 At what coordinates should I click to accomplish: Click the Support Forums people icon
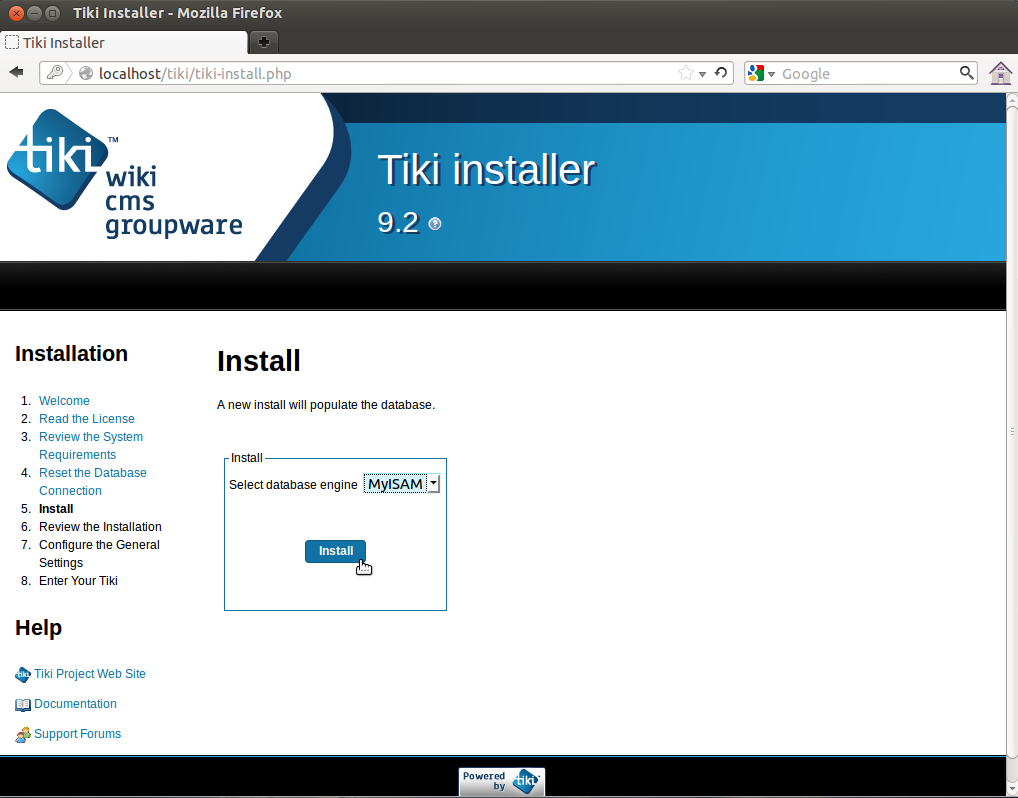(22, 734)
